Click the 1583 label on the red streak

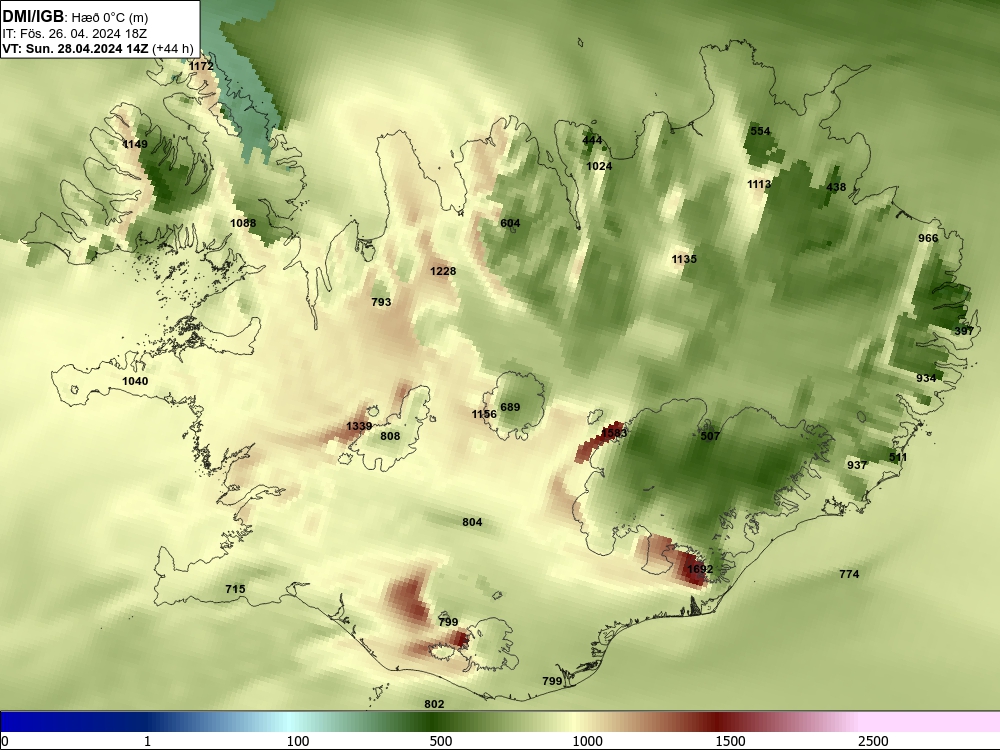614,432
